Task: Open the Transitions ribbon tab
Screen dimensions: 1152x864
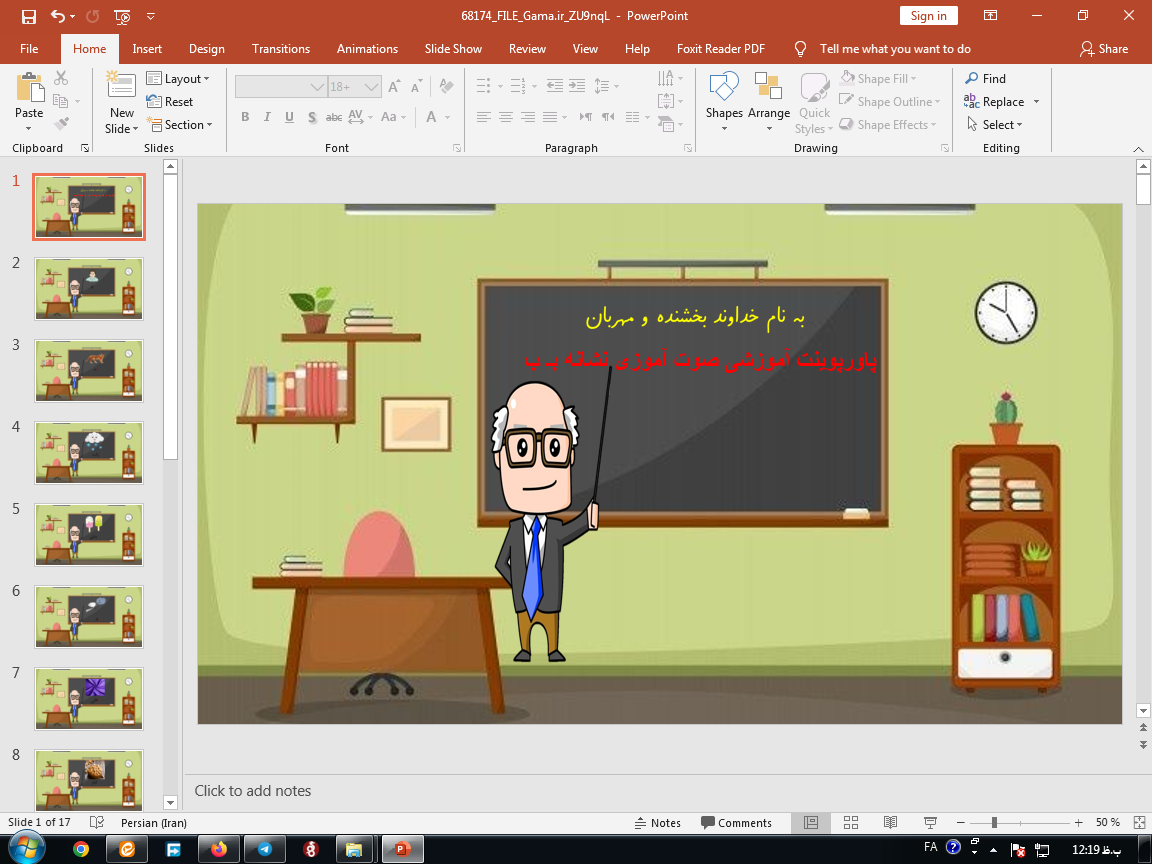Action: (x=281, y=49)
